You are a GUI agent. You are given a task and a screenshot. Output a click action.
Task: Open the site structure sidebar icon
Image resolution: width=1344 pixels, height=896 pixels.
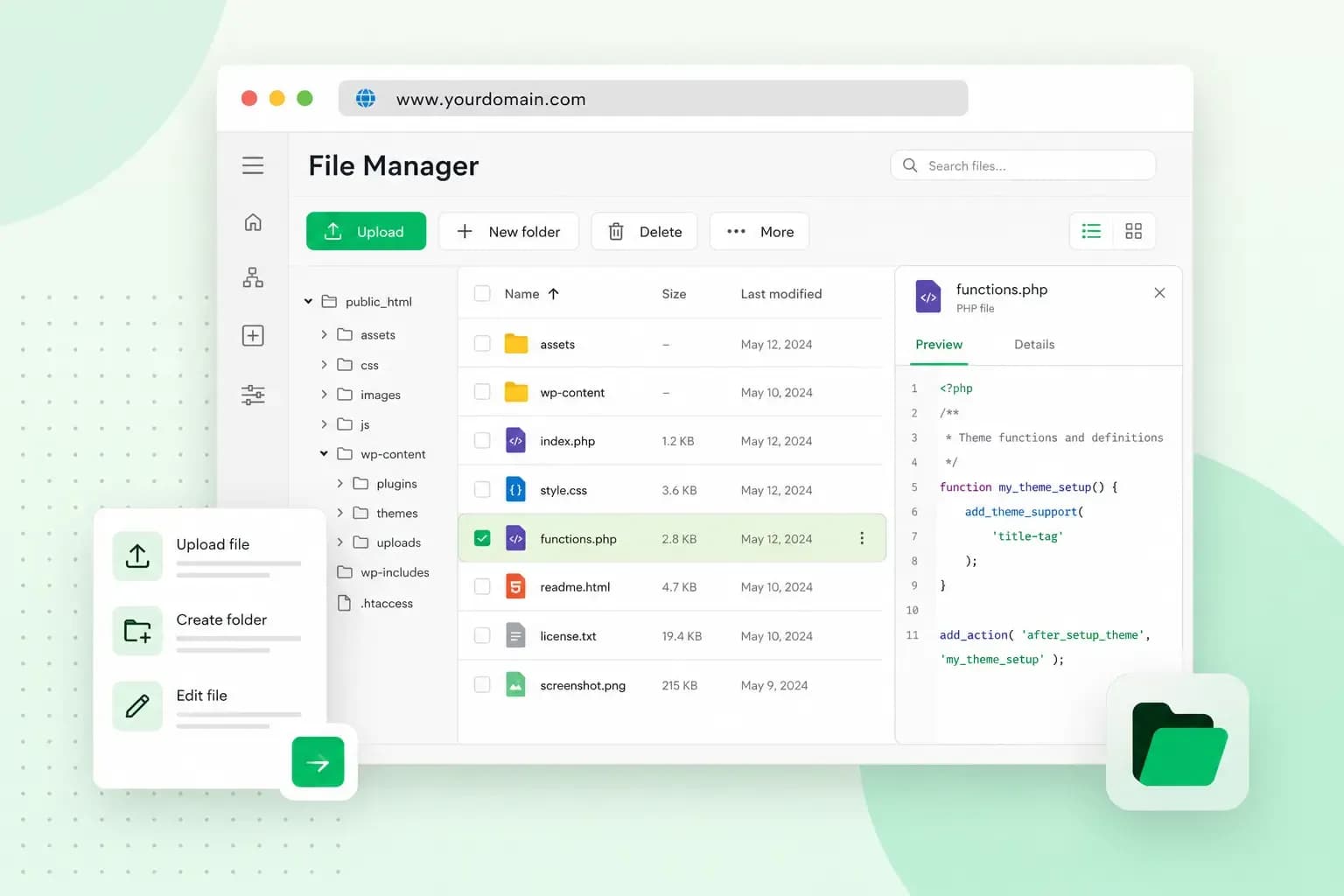click(253, 278)
